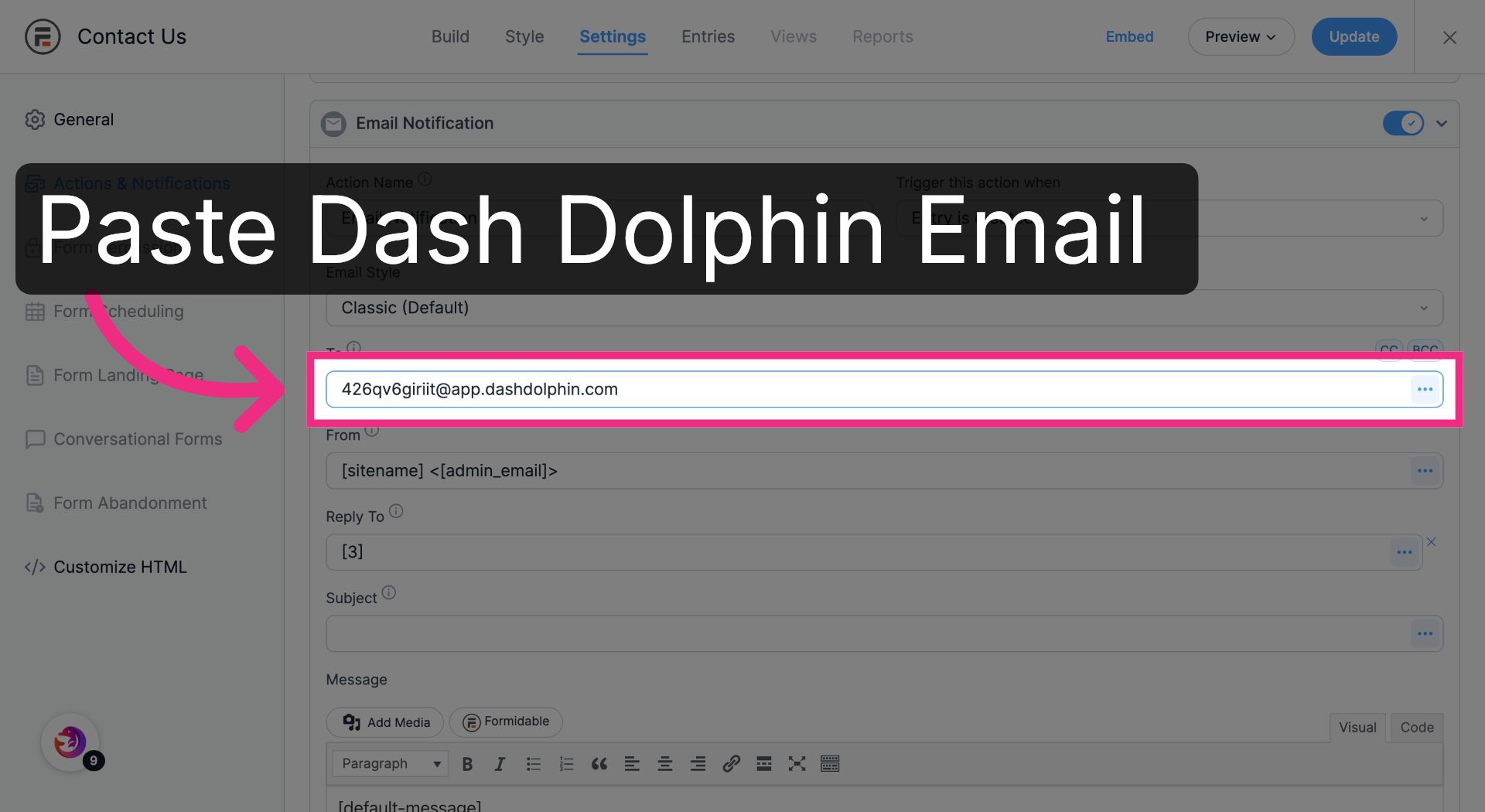Click the Customize HTML code icon

[x=35, y=567]
